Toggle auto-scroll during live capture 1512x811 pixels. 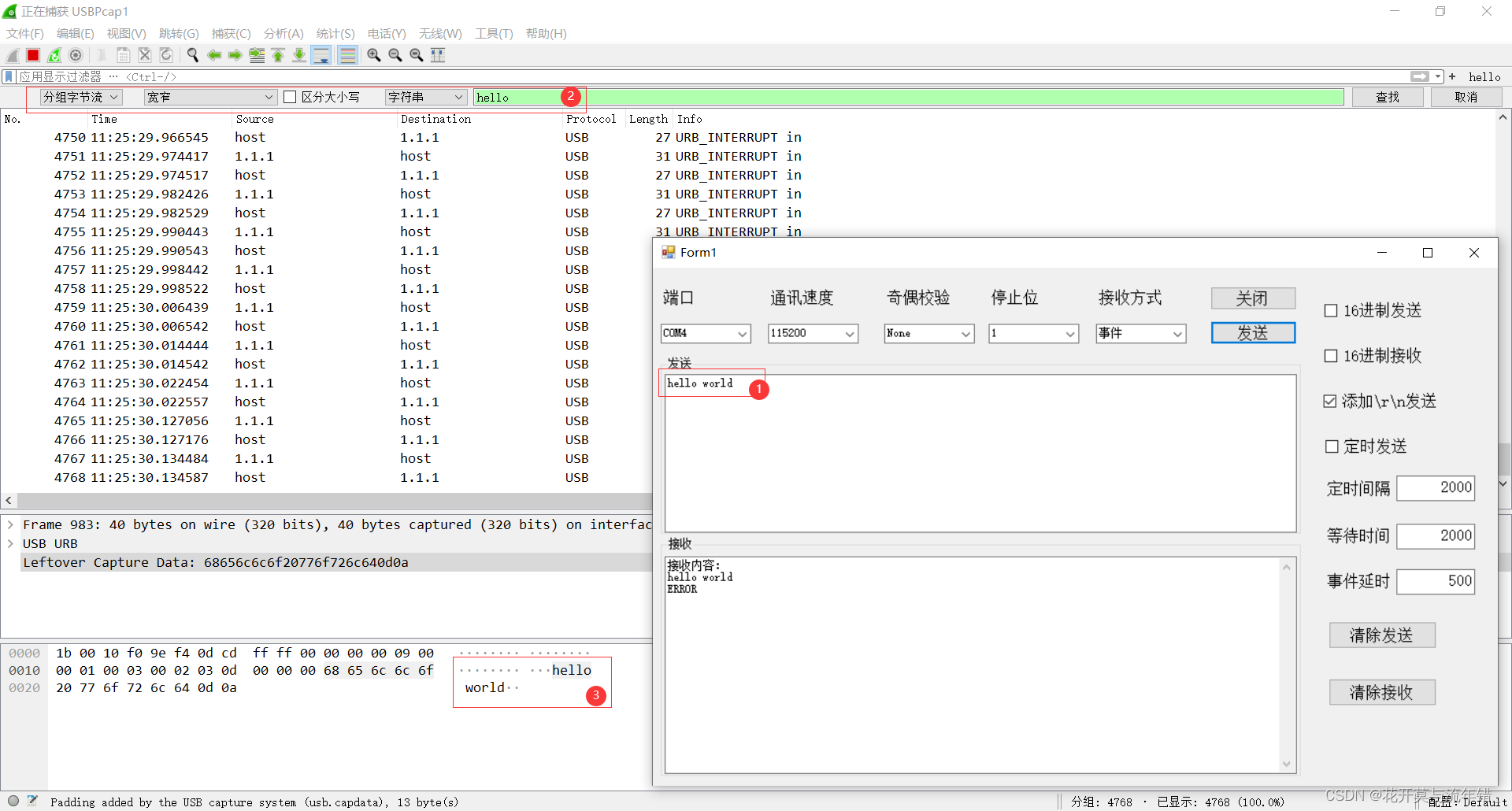321,54
